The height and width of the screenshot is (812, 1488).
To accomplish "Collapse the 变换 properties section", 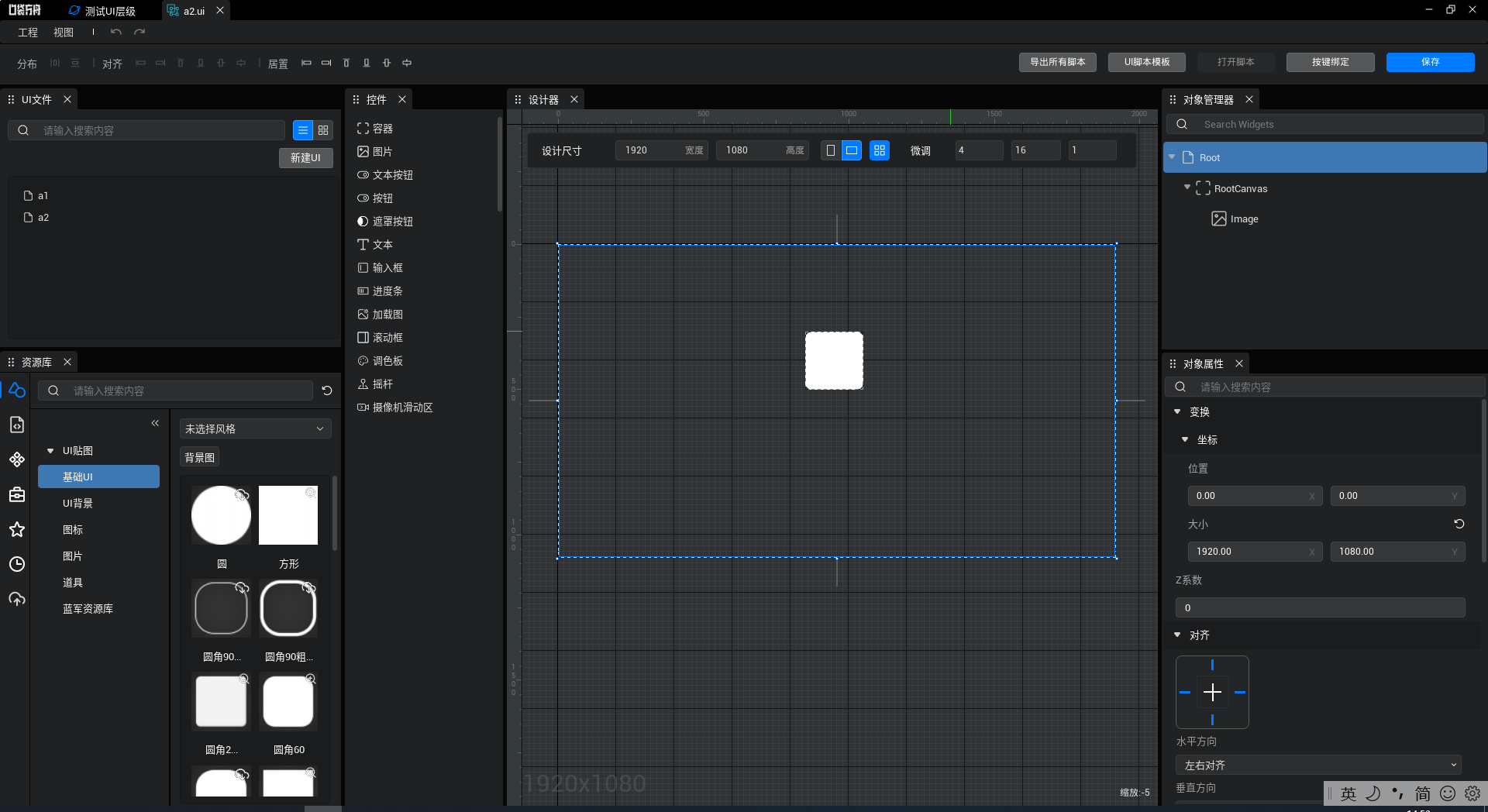I will (x=1177, y=411).
